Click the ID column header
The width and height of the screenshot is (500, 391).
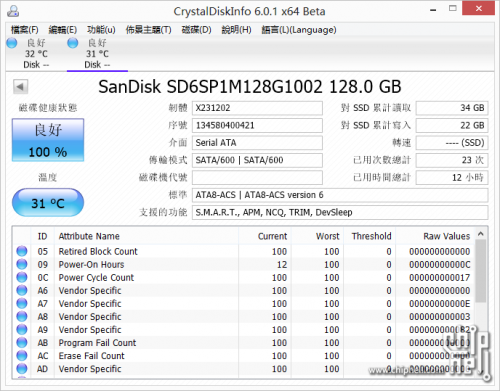click(x=42, y=236)
